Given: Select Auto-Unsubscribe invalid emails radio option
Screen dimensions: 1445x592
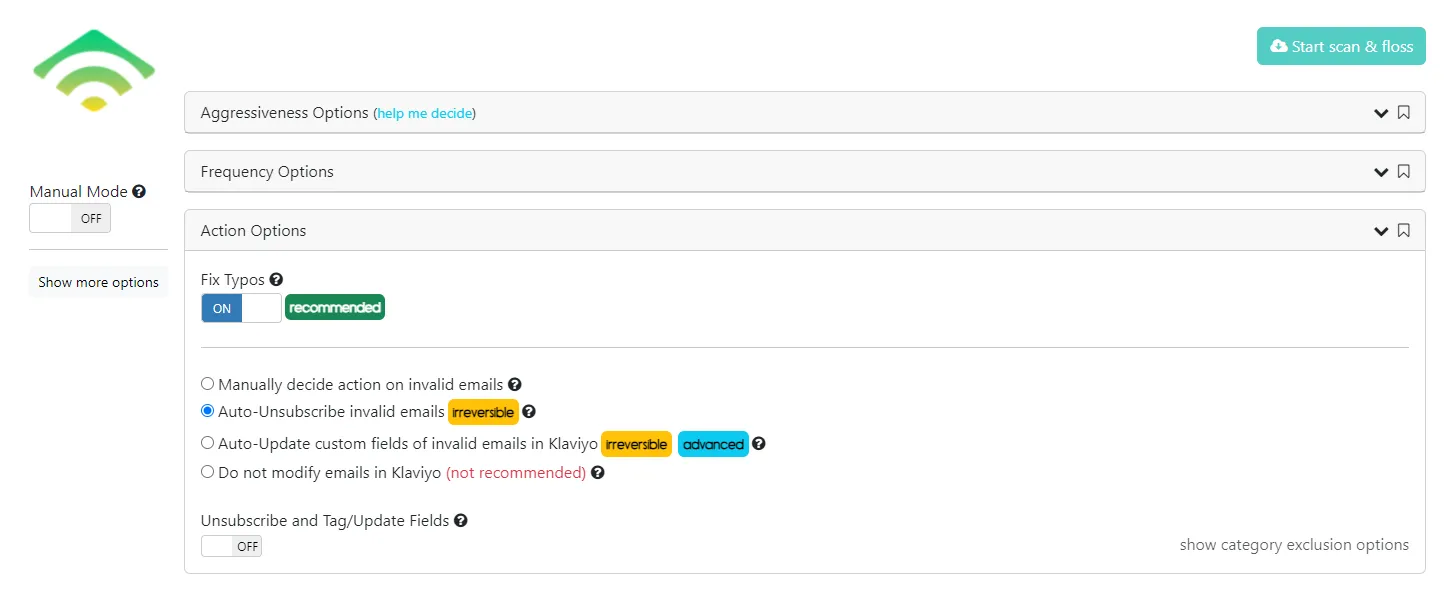Looking at the screenshot, I should tap(208, 411).
